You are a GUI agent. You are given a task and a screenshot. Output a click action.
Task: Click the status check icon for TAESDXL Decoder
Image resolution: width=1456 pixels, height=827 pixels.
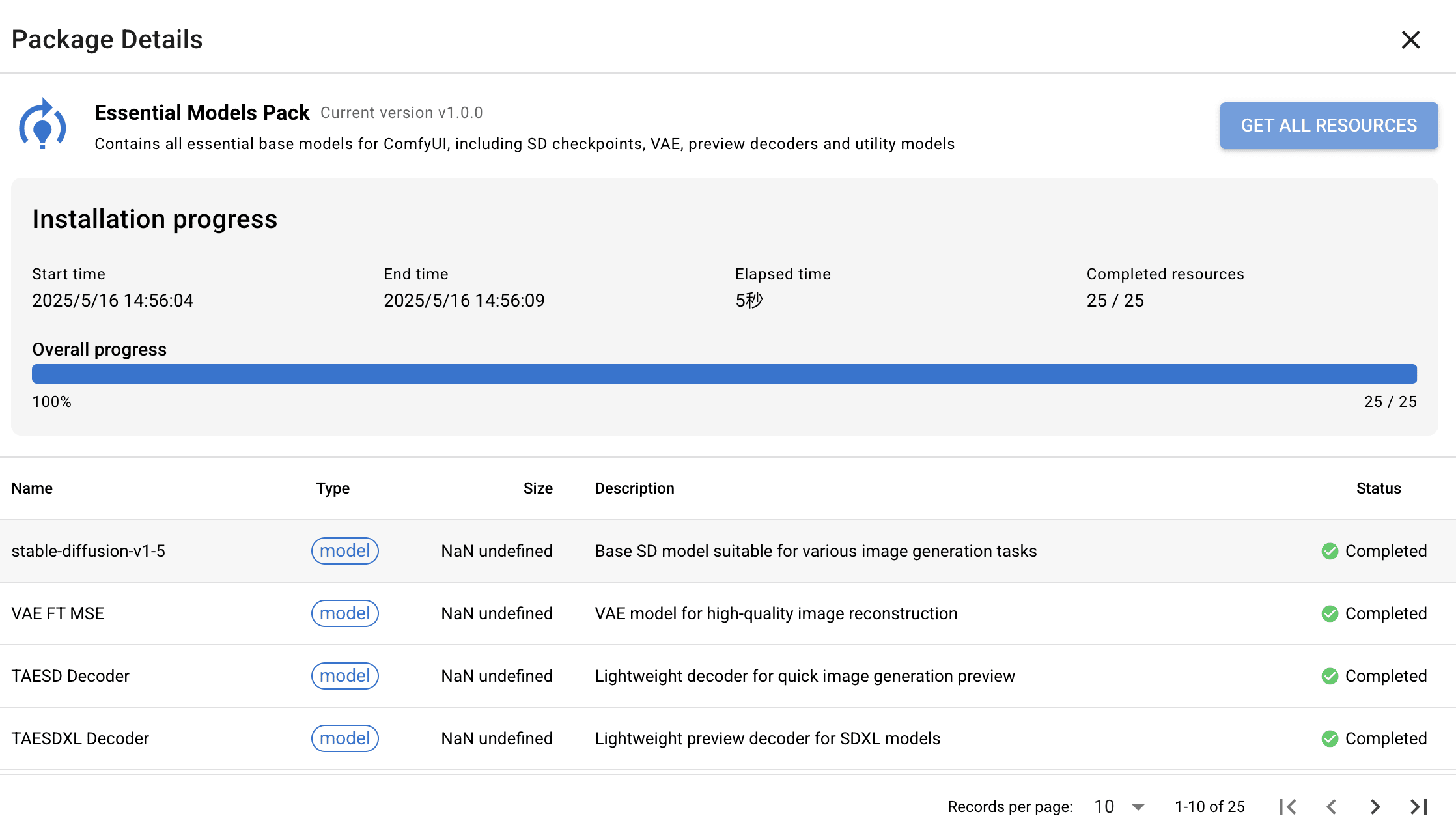(1330, 738)
